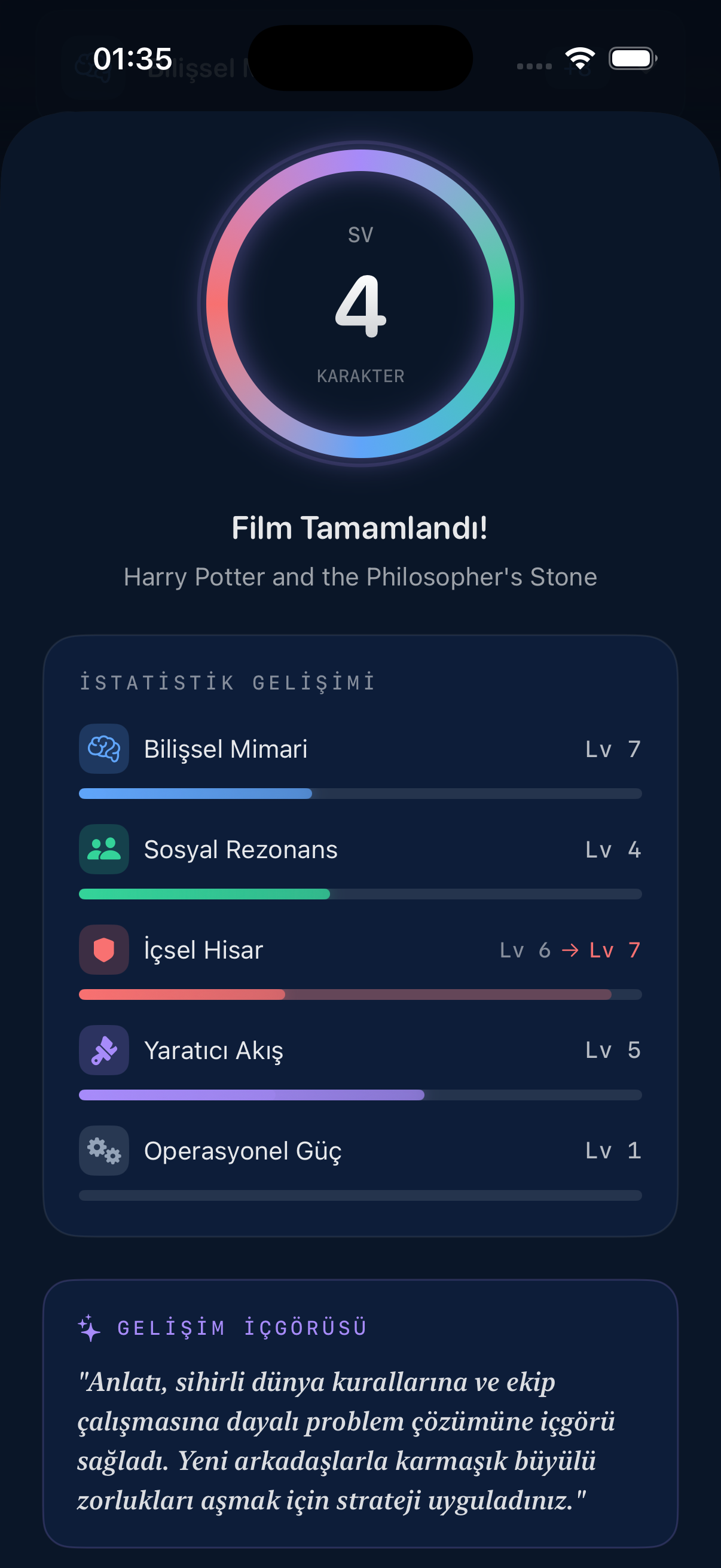The image size is (721, 1568).
Task: Tap the paintbrush icon for Yaratıcı Akış
Action: (x=103, y=1050)
